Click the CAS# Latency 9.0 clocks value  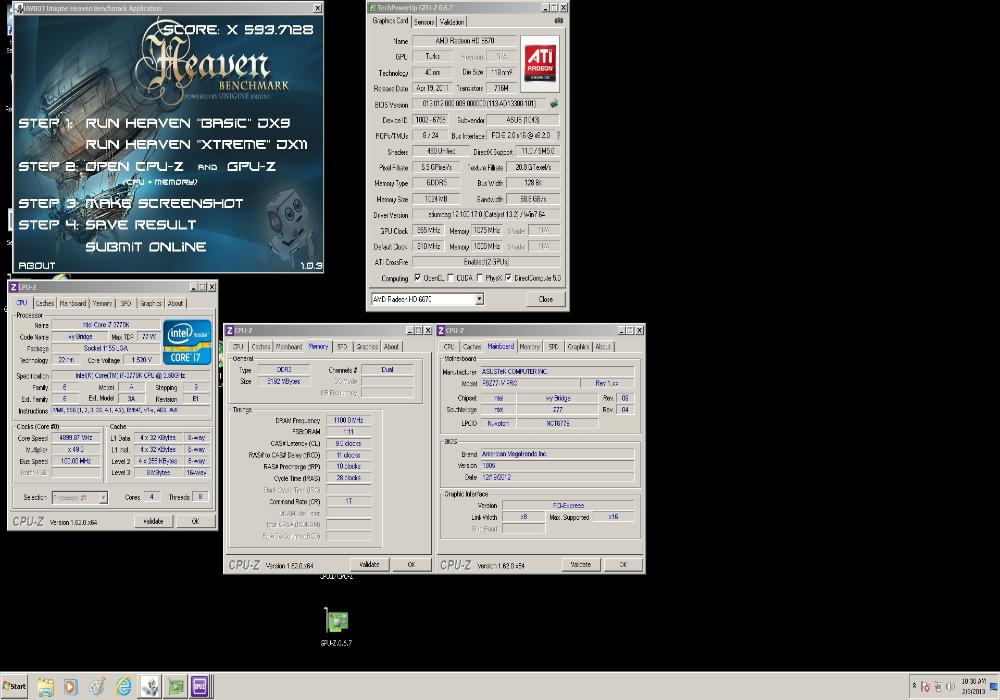(348, 443)
